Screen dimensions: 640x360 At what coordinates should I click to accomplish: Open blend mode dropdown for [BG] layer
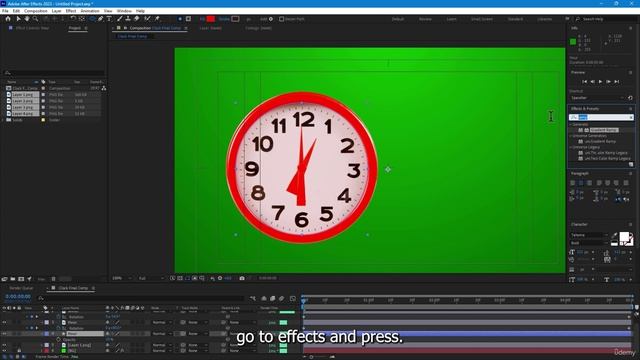point(161,351)
